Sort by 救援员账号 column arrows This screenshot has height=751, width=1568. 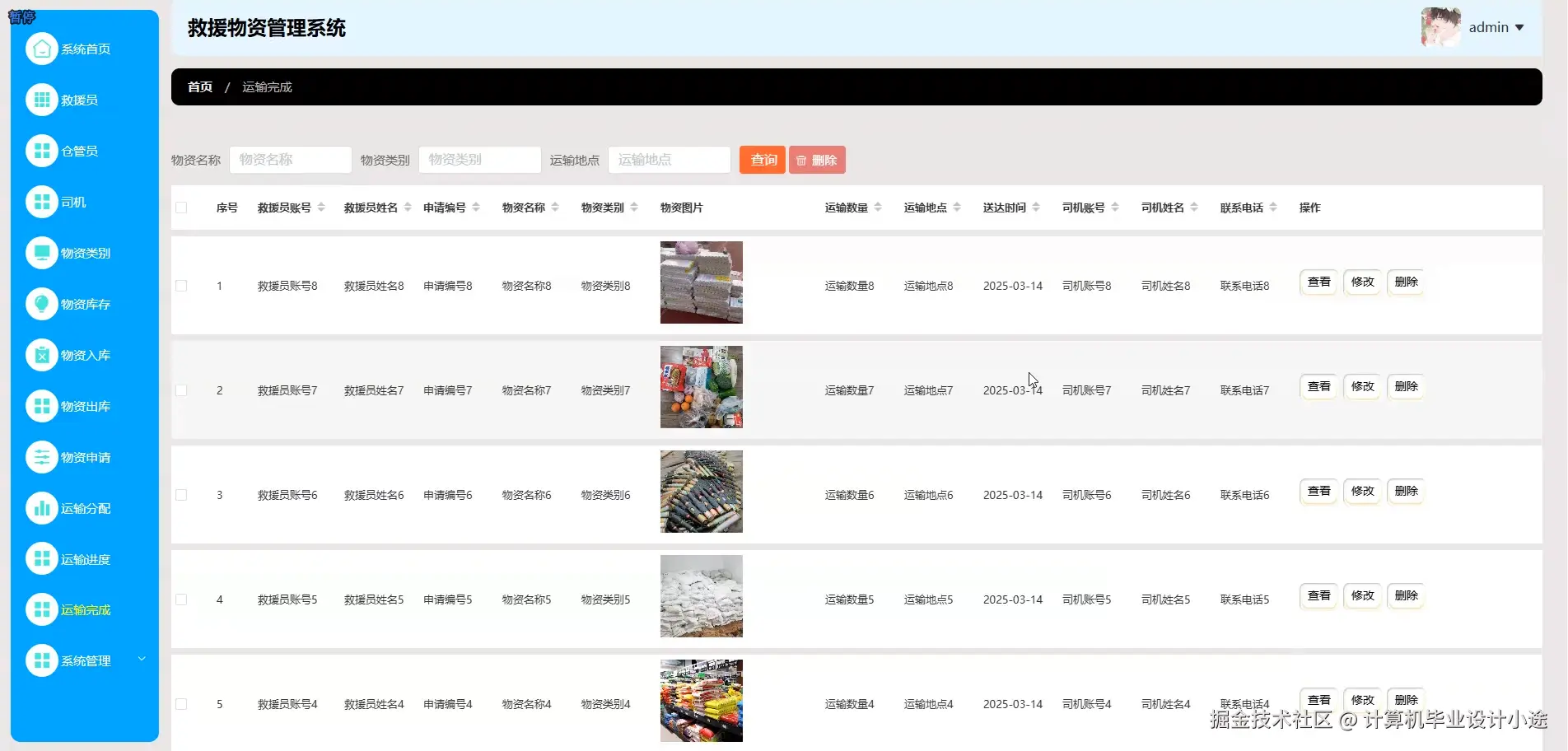321,208
